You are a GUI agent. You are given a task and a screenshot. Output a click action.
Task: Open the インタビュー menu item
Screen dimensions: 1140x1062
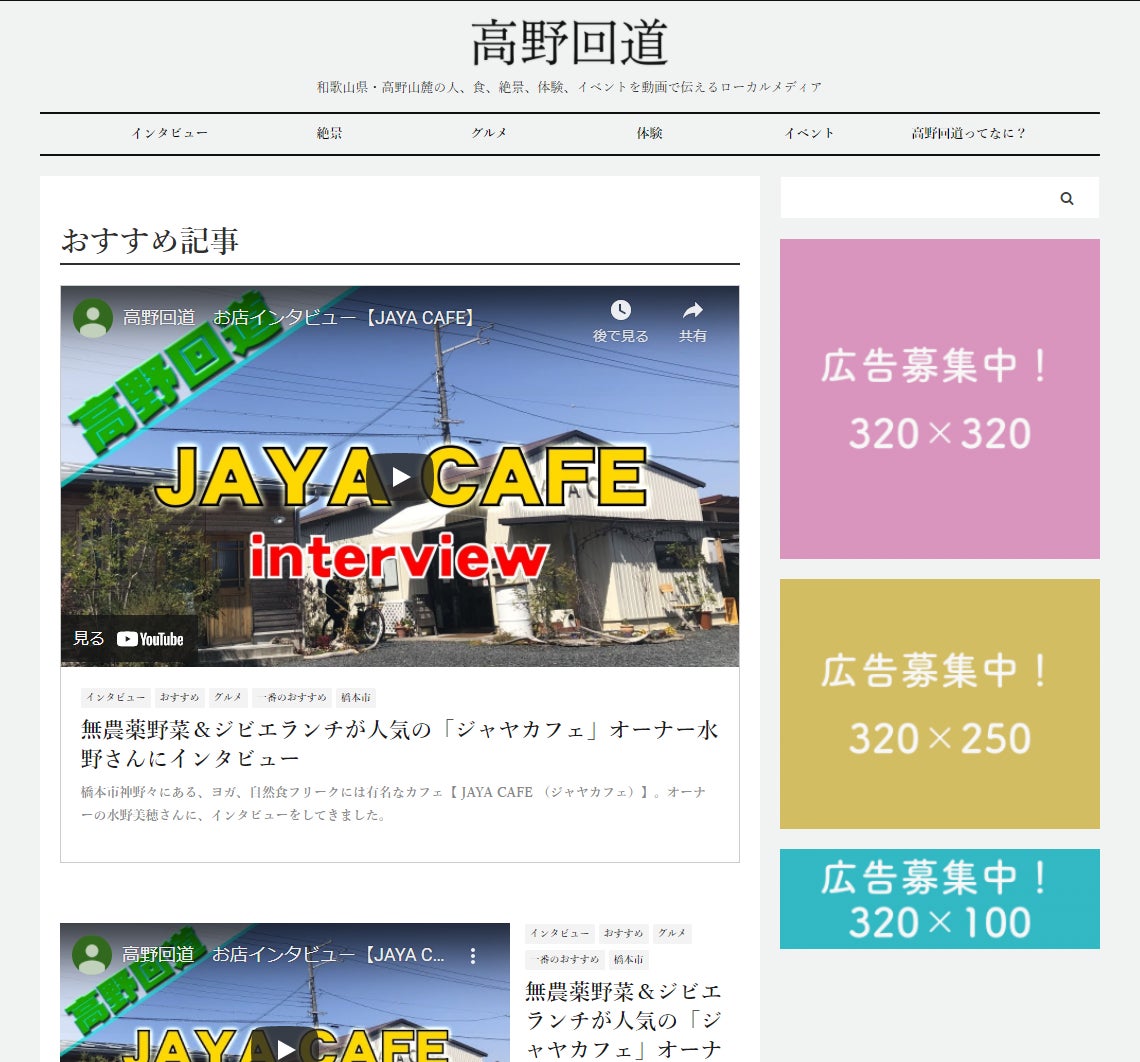(x=169, y=133)
